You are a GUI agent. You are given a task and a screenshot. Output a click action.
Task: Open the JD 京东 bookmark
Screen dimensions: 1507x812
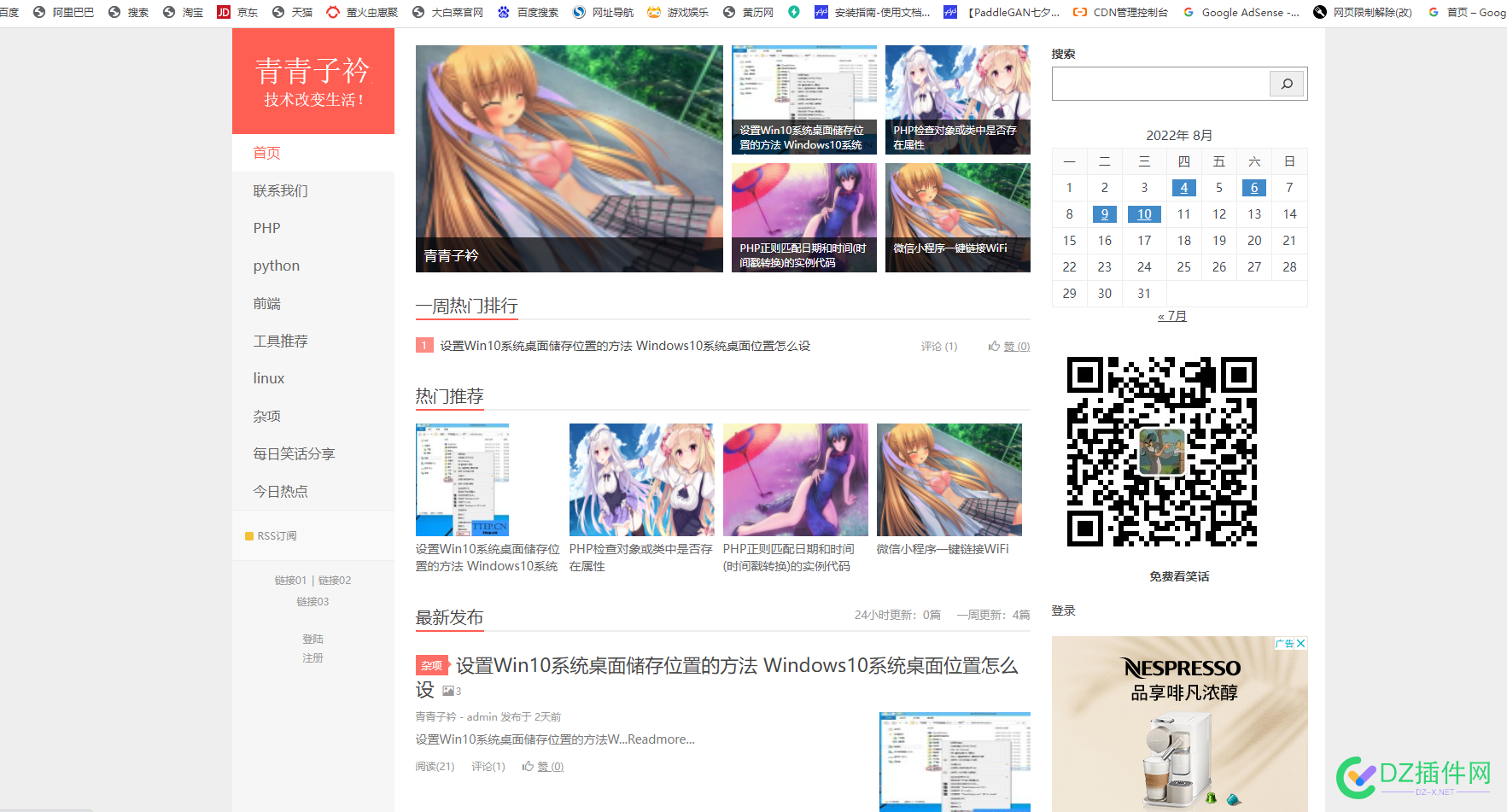pyautogui.click(x=237, y=12)
